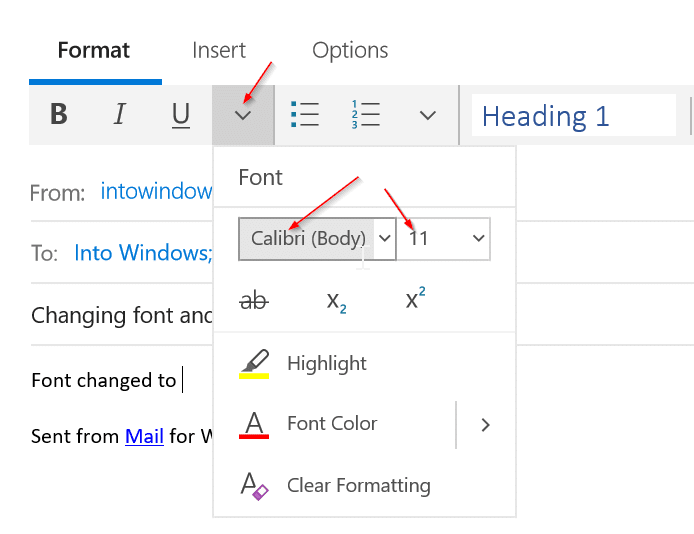This screenshot has width=694, height=534.
Task: Select Clear Formatting menu label
Action: 359,485
